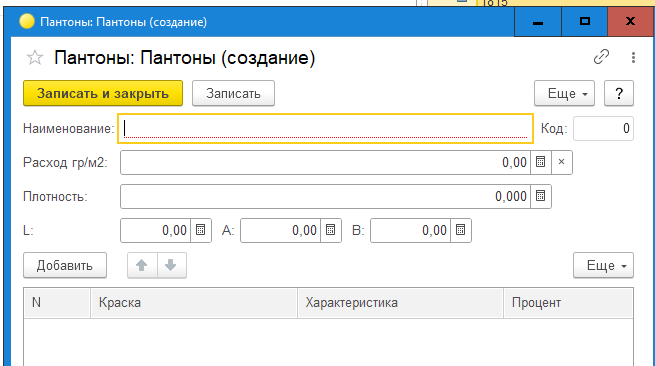Minimize the Пантоны window

point(538,22)
